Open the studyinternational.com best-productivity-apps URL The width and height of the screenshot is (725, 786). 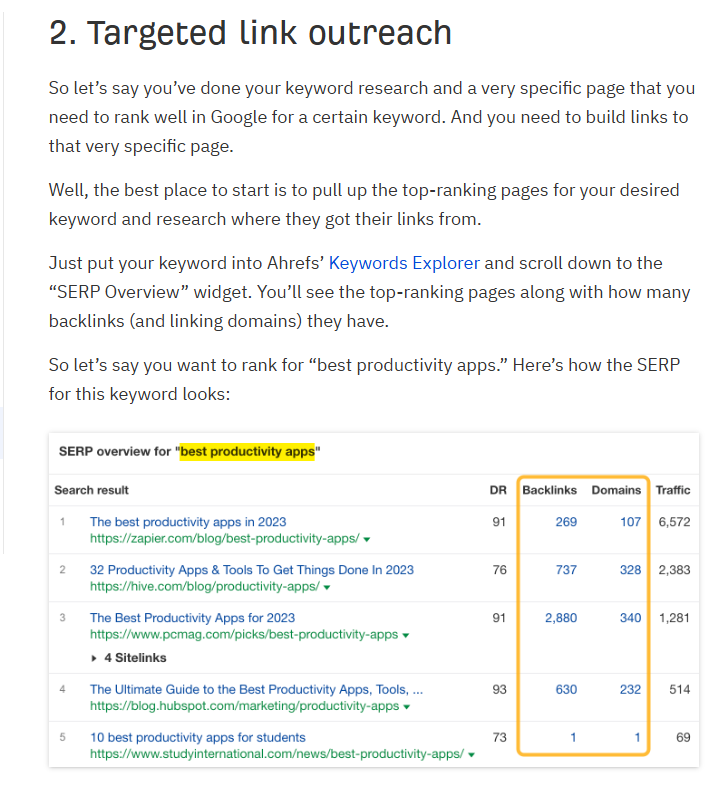277,754
